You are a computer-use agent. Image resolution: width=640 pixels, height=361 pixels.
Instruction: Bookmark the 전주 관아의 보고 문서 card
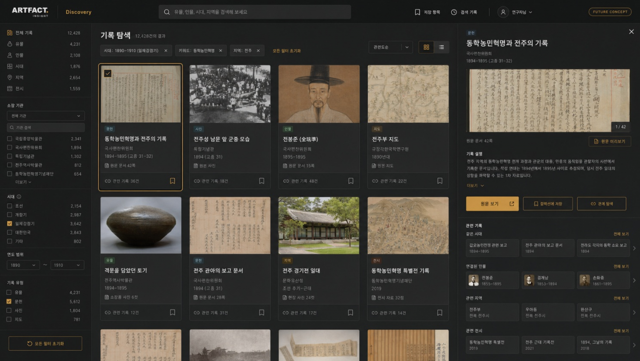click(262, 312)
